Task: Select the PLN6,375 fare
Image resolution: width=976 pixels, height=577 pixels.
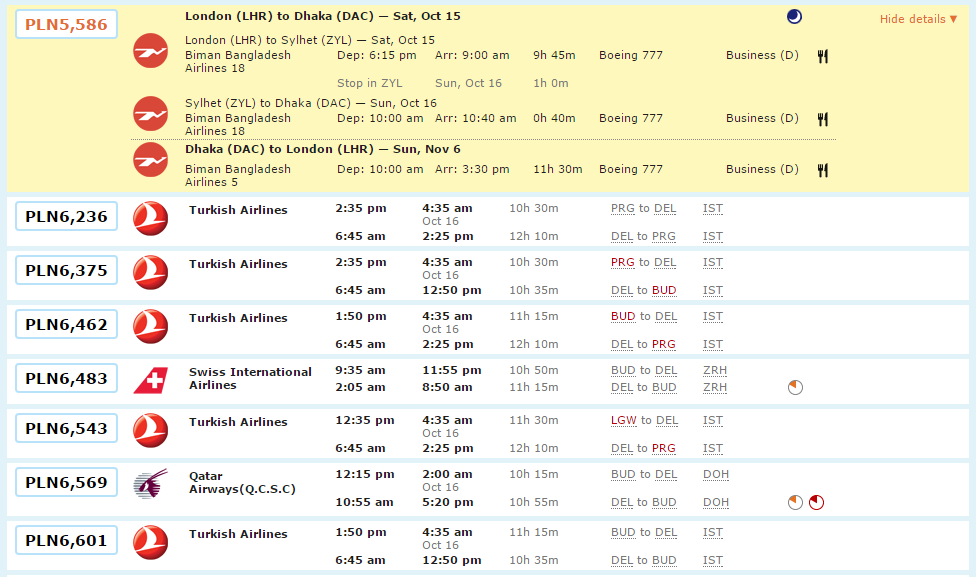Action: click(x=67, y=271)
